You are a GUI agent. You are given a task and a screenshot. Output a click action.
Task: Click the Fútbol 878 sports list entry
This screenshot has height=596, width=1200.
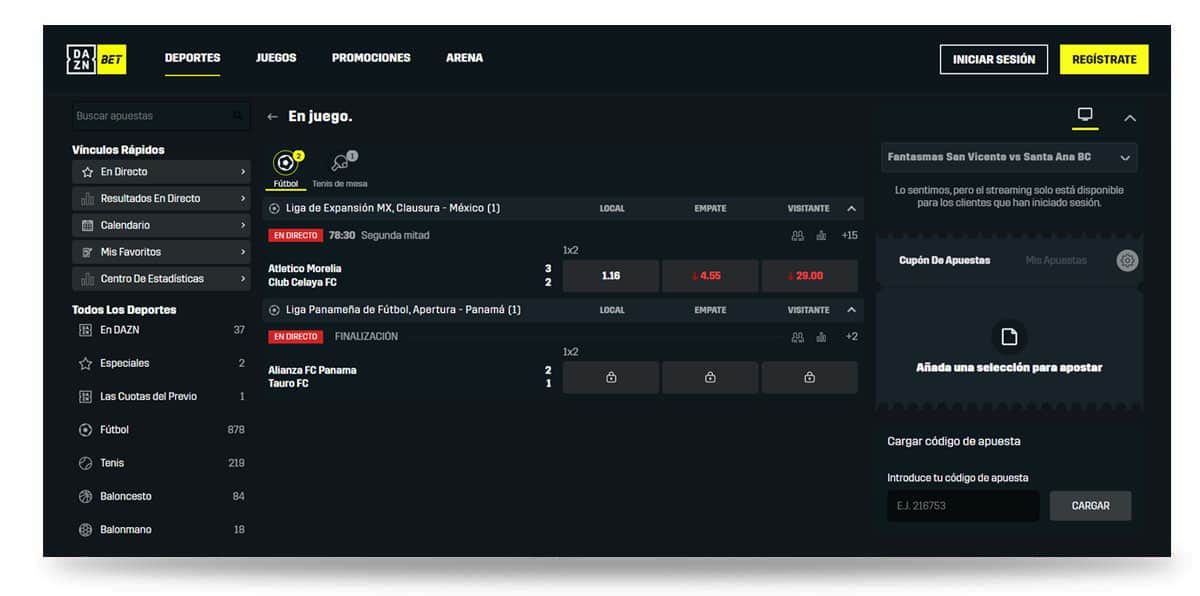(161, 430)
